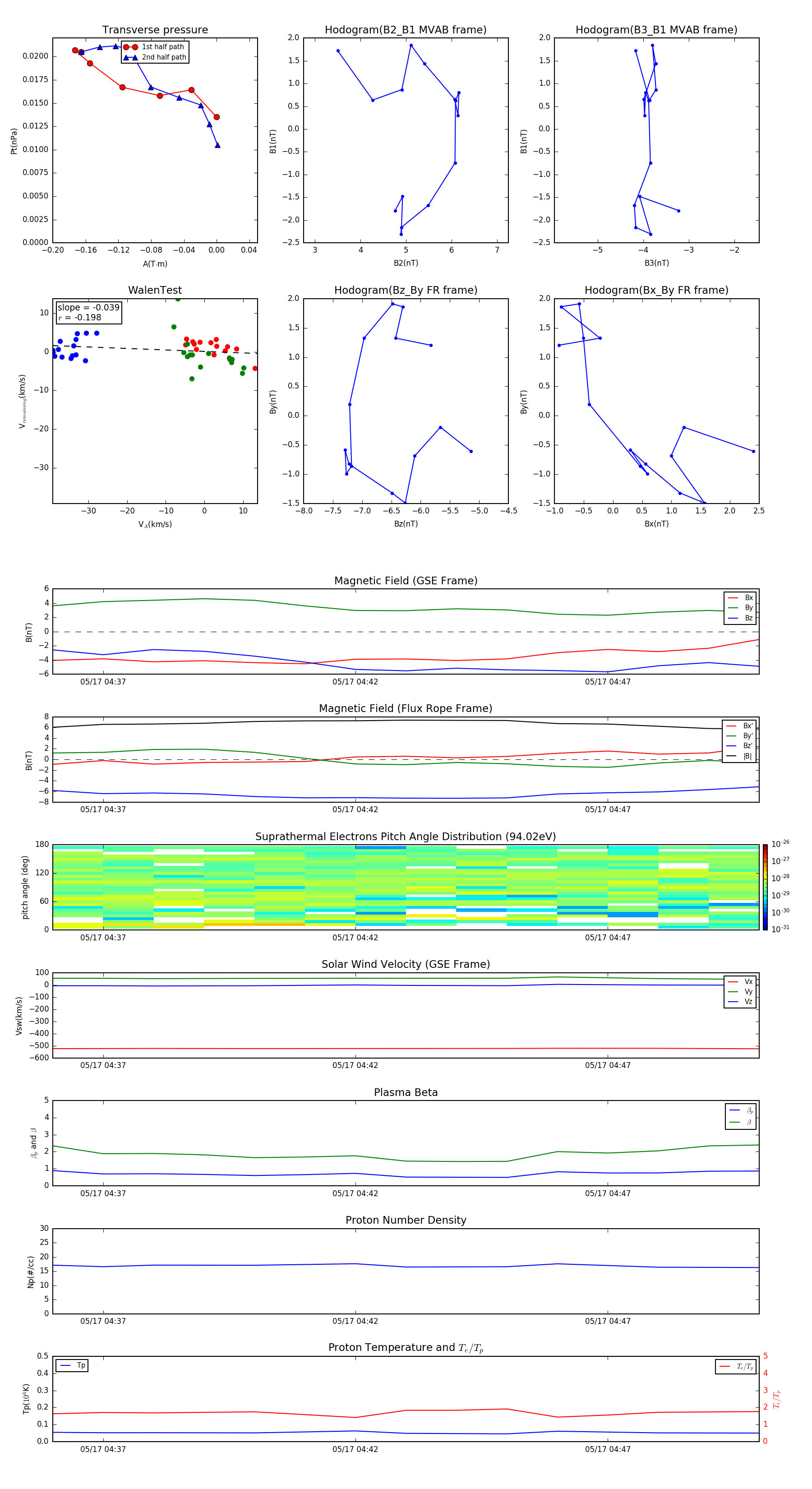Click the 10^-31 colorbar label
This screenshot has height=1489, width=812.
(780, 929)
